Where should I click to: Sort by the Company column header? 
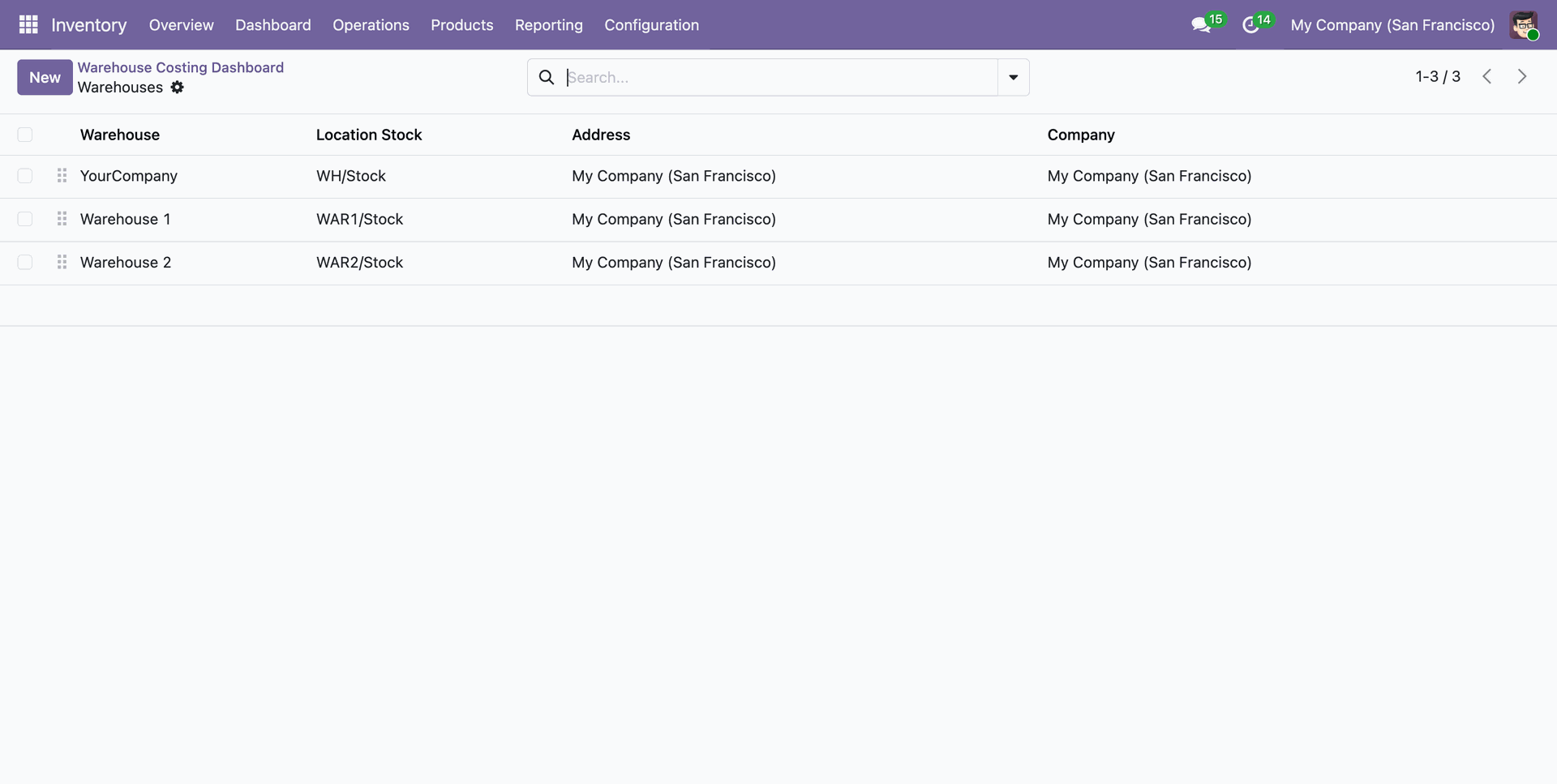[x=1081, y=135]
